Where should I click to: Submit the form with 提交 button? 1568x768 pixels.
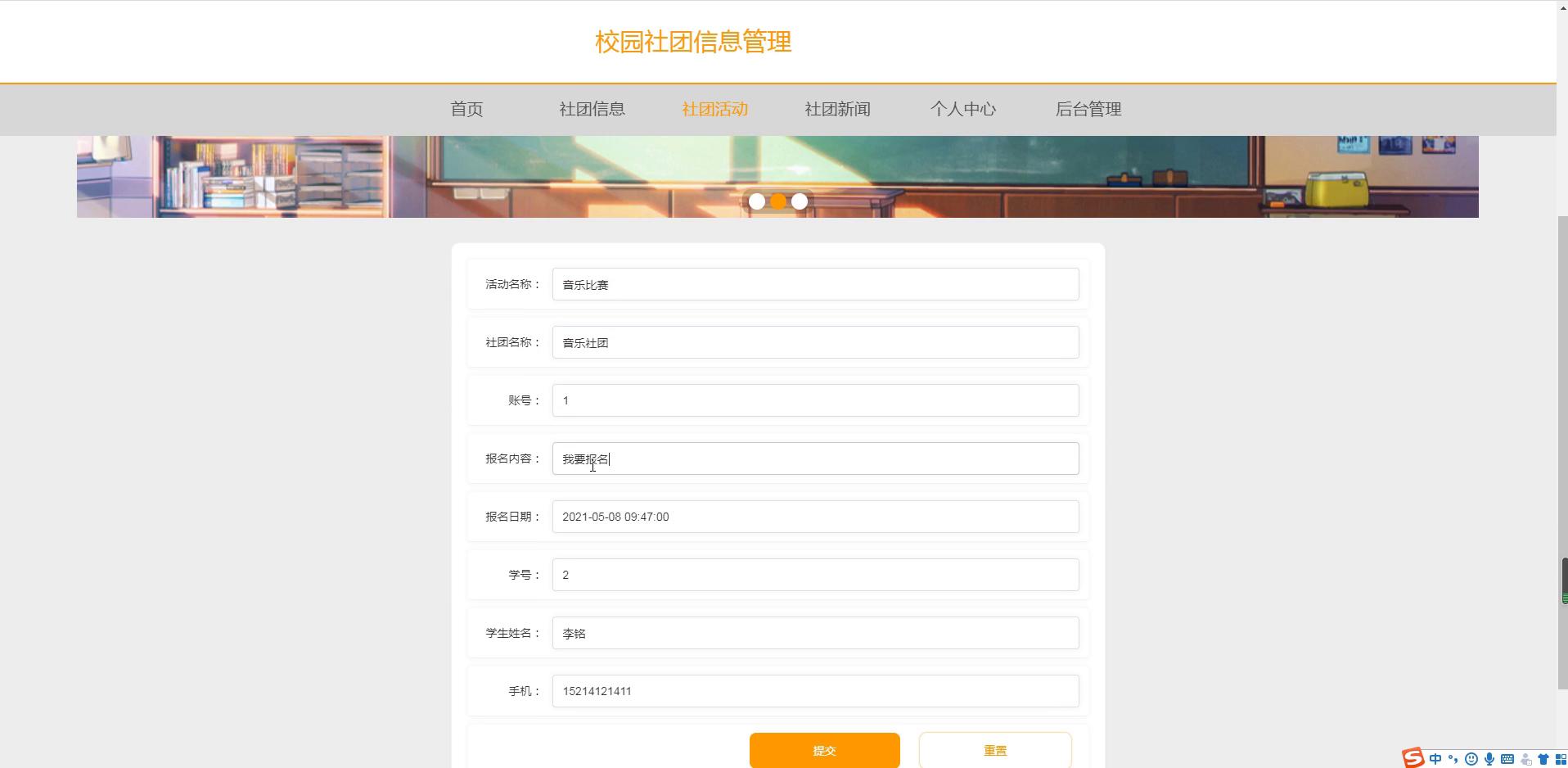point(824,750)
